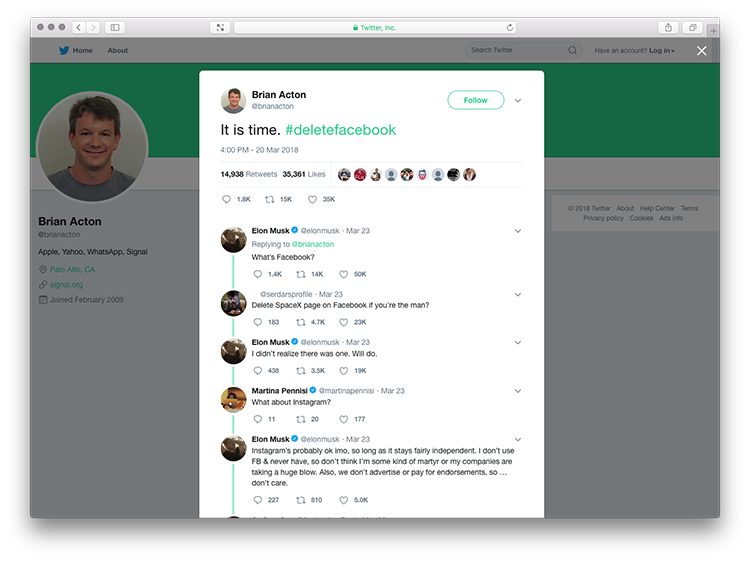The image size is (750, 561).
Task: Like 'Will do' tweet (19K)
Action: pyautogui.click(x=353, y=371)
